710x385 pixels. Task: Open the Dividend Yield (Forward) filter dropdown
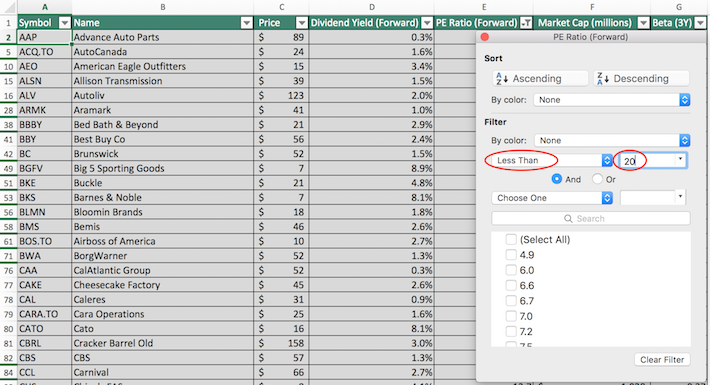[x=427, y=23]
